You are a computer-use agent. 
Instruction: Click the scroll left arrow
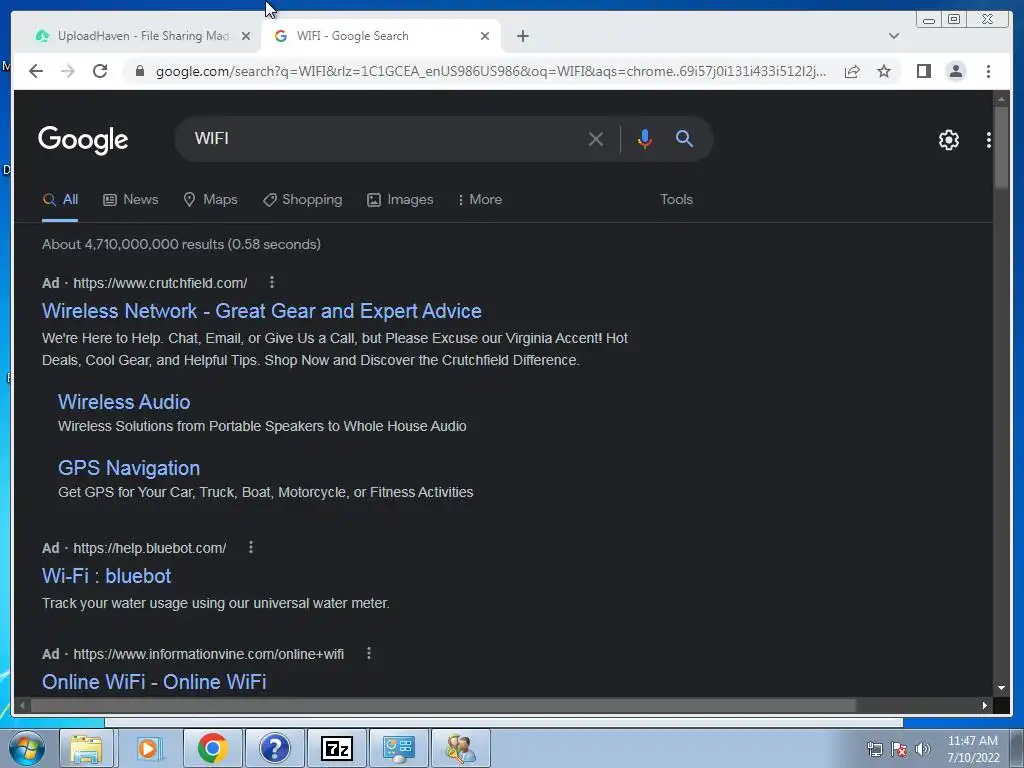click(22, 705)
